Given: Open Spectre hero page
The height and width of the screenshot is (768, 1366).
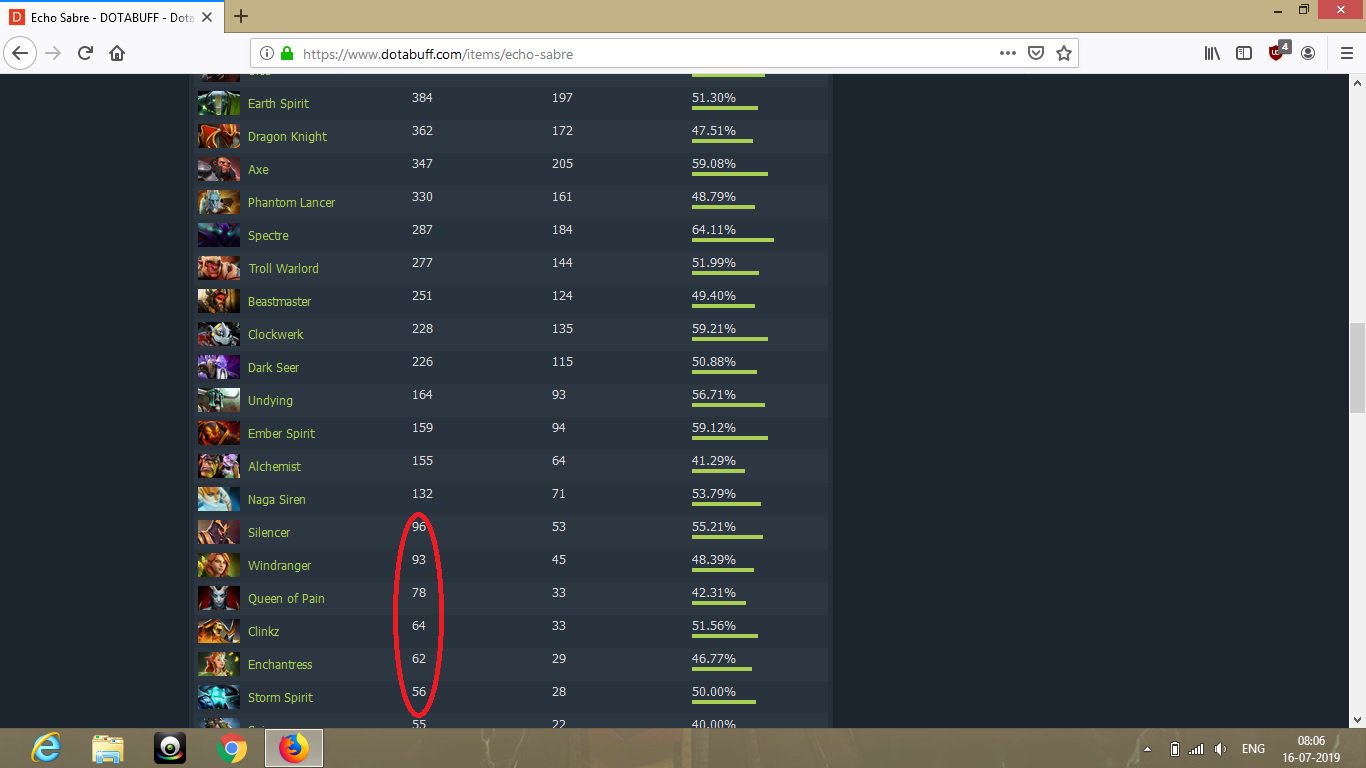Looking at the screenshot, I should point(268,236).
